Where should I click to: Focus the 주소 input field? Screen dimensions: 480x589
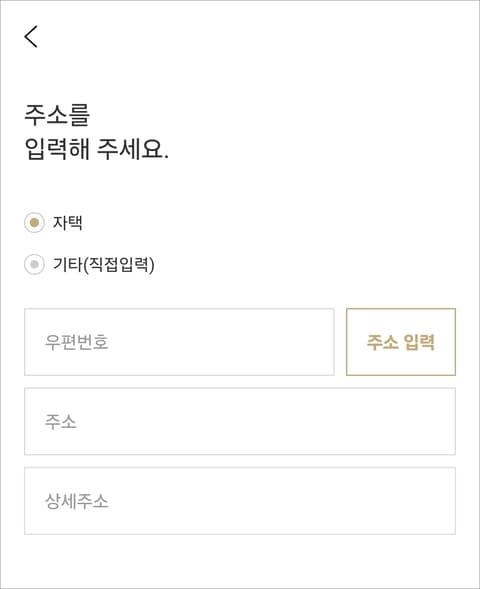click(240, 421)
